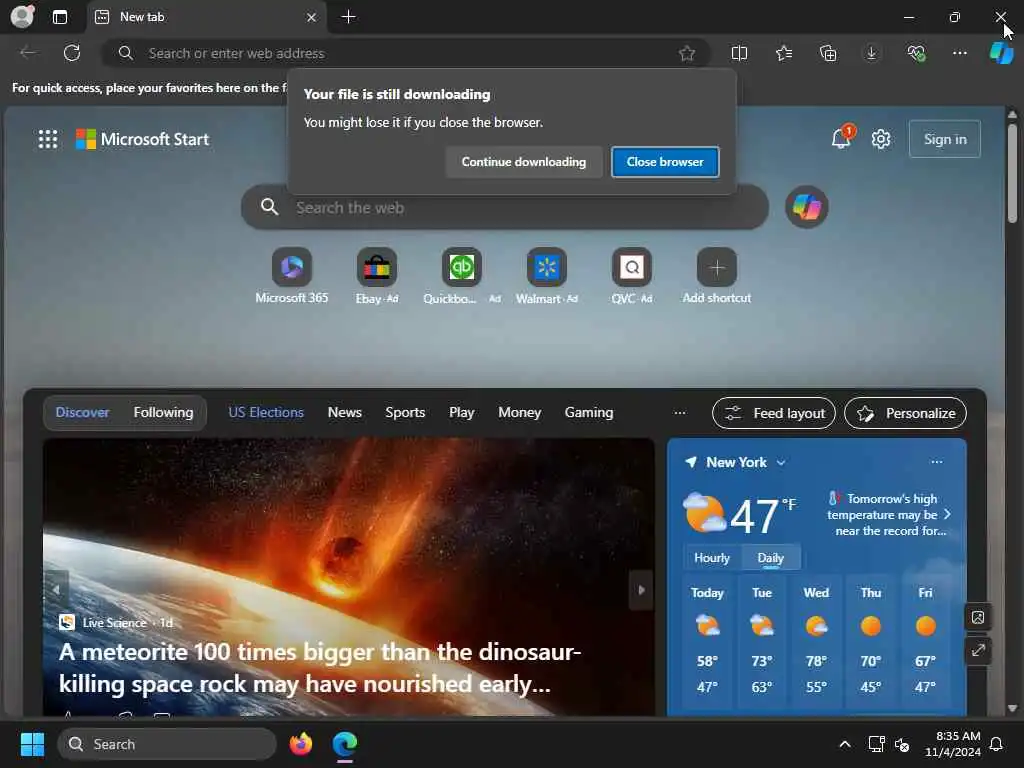
Task: Expand more feed categories ellipsis
Action: (x=680, y=413)
